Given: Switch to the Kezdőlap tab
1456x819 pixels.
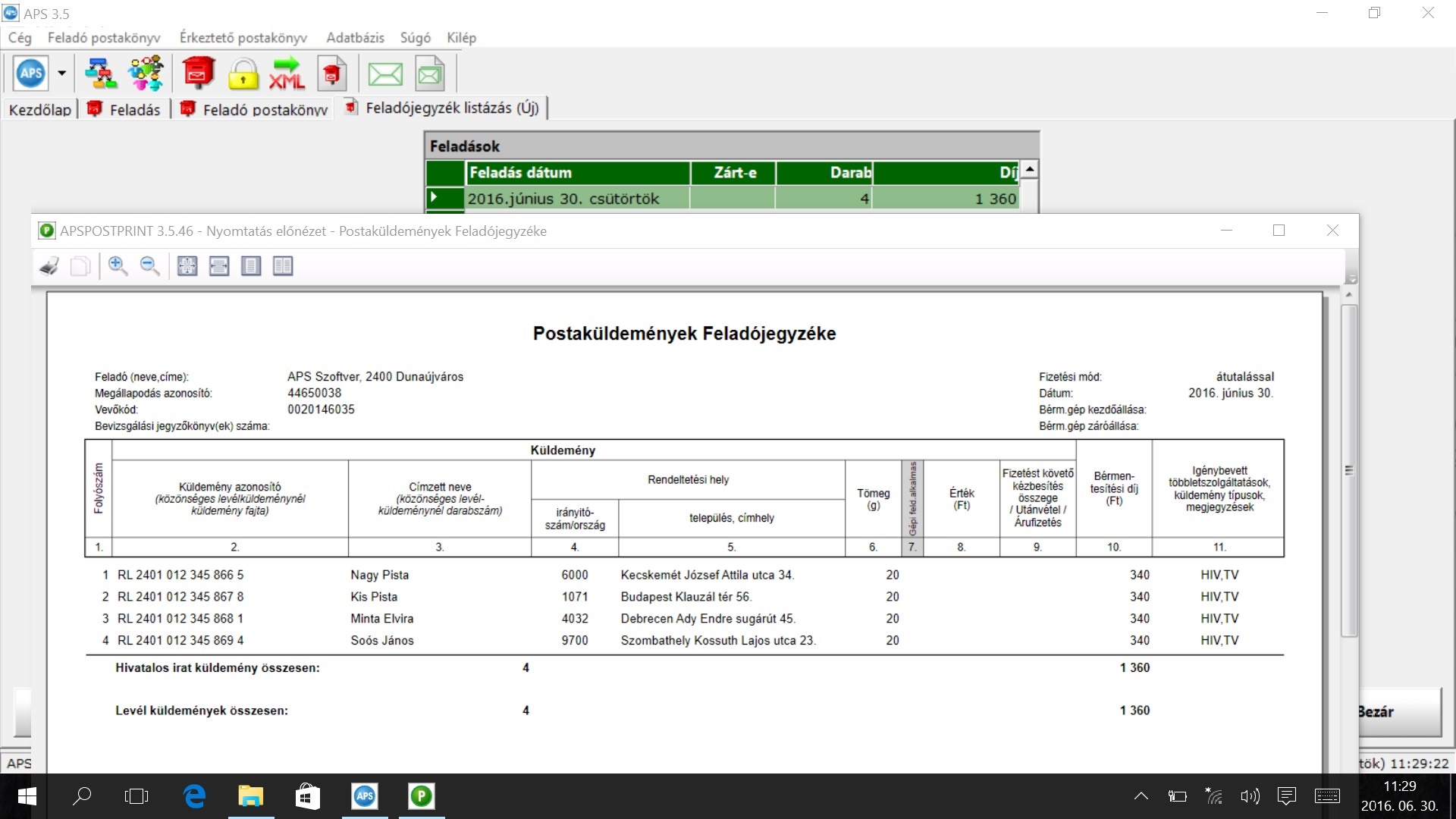Looking at the screenshot, I should (39, 109).
